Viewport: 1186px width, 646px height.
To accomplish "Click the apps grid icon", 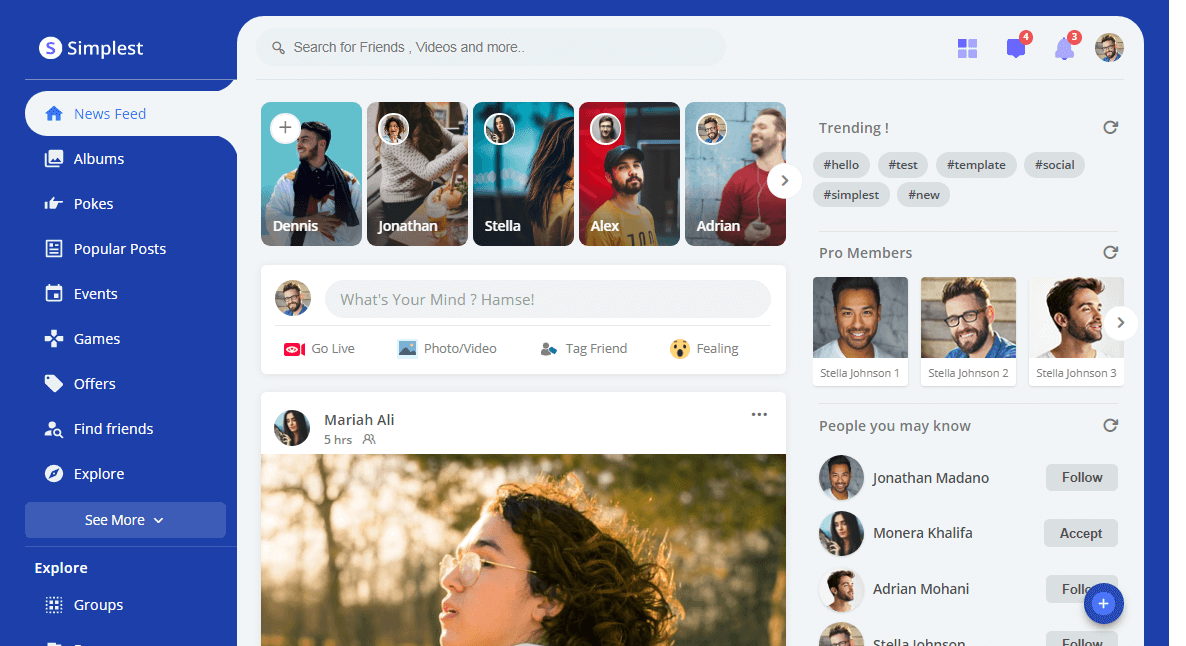I will point(967,48).
